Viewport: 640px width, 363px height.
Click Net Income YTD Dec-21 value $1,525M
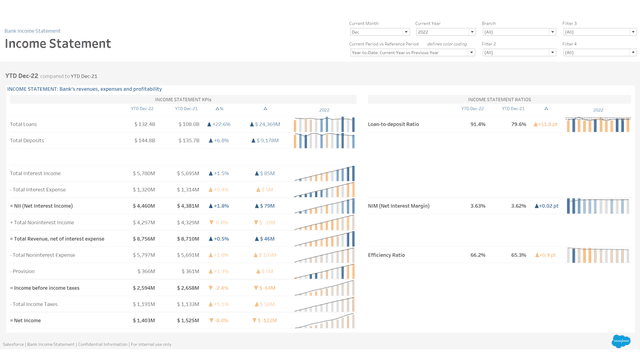(188, 321)
